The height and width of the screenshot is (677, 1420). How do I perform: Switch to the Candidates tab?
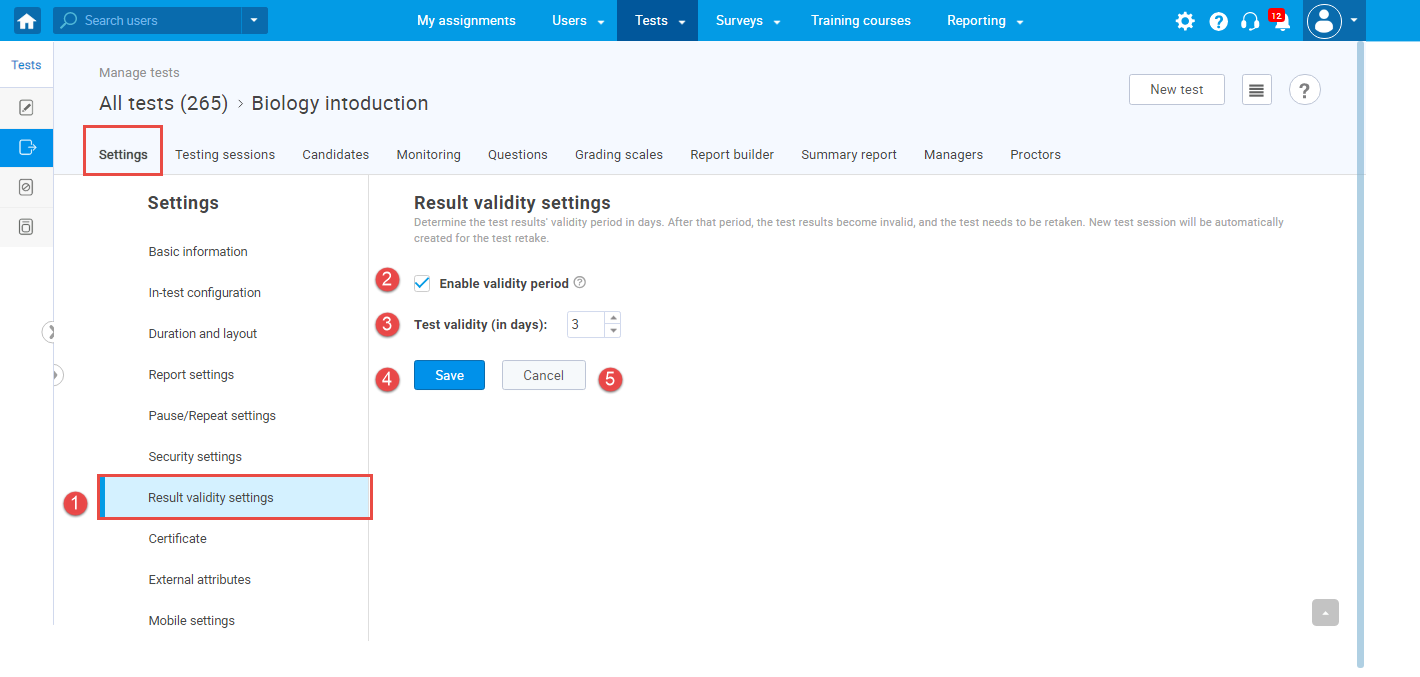336,154
